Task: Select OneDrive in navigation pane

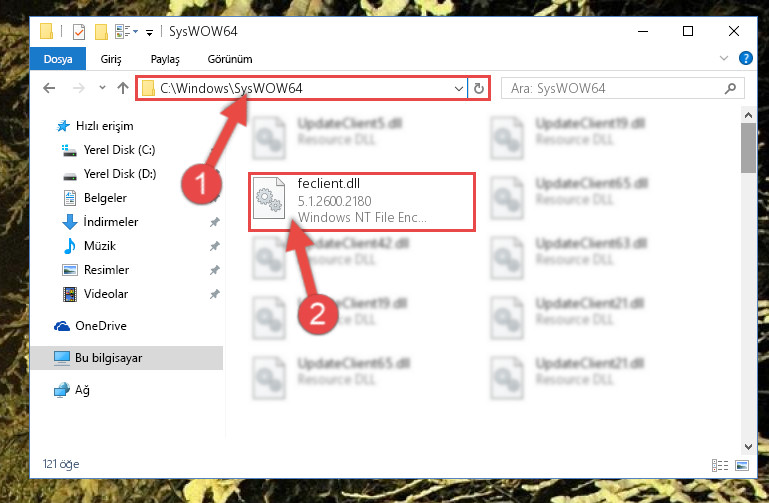Action: coord(101,326)
